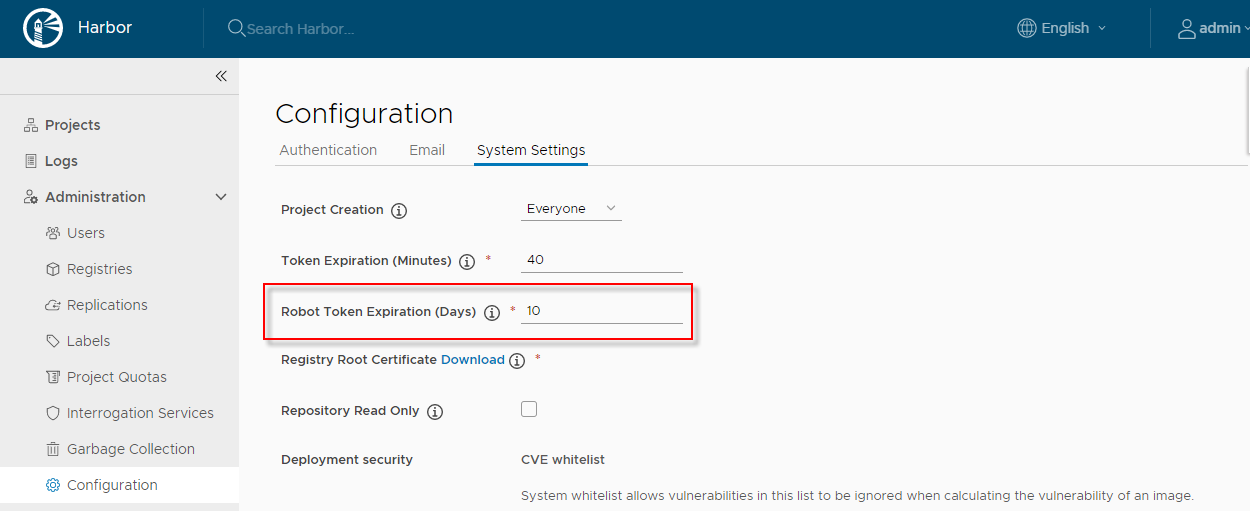Open the admin account dropdown
The image size is (1250, 511).
click(x=1213, y=28)
